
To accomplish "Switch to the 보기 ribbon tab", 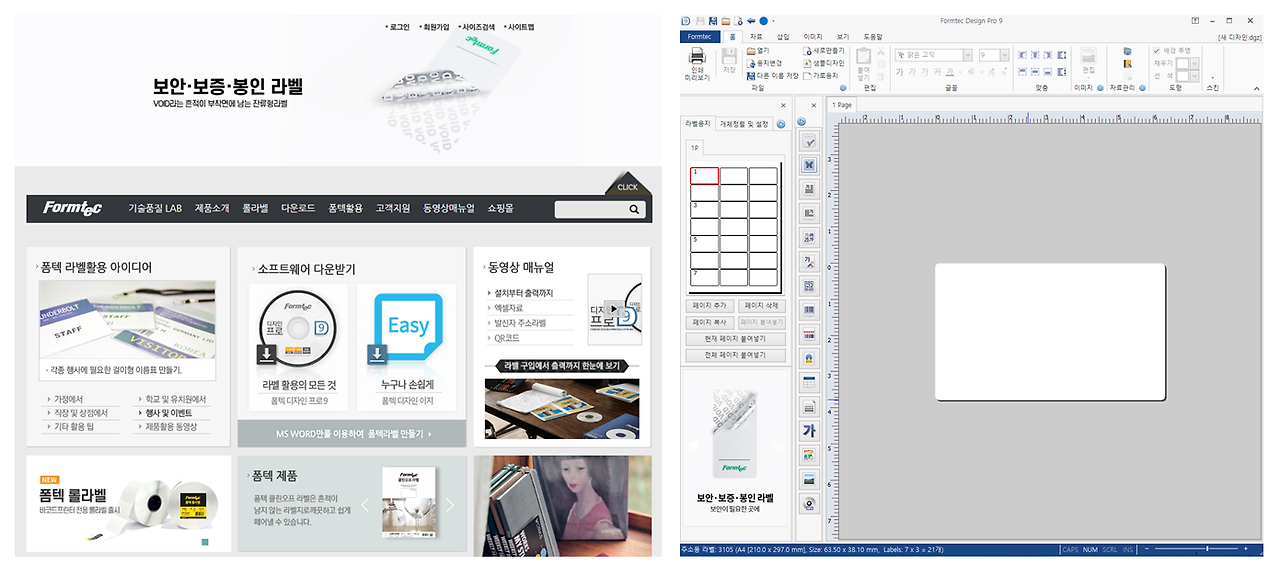I will (x=843, y=37).
